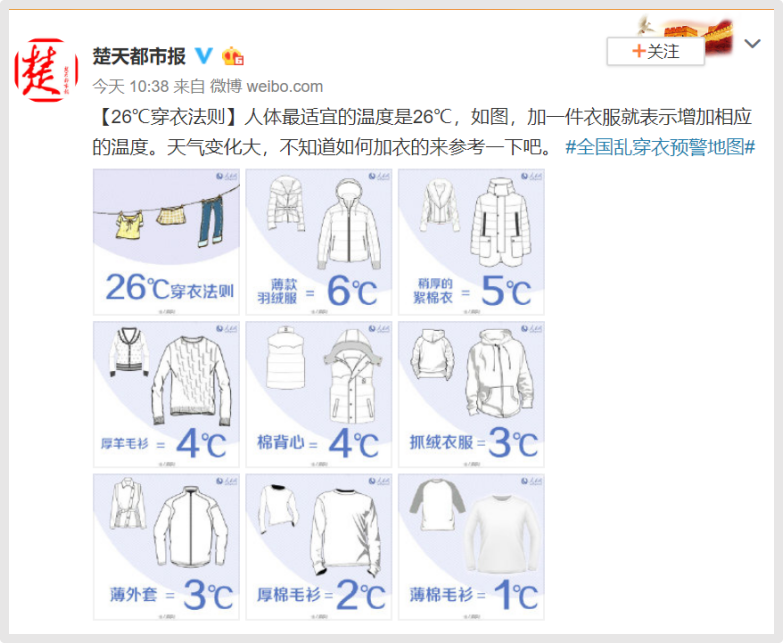Open the post options chevron menu

(x=752, y=44)
